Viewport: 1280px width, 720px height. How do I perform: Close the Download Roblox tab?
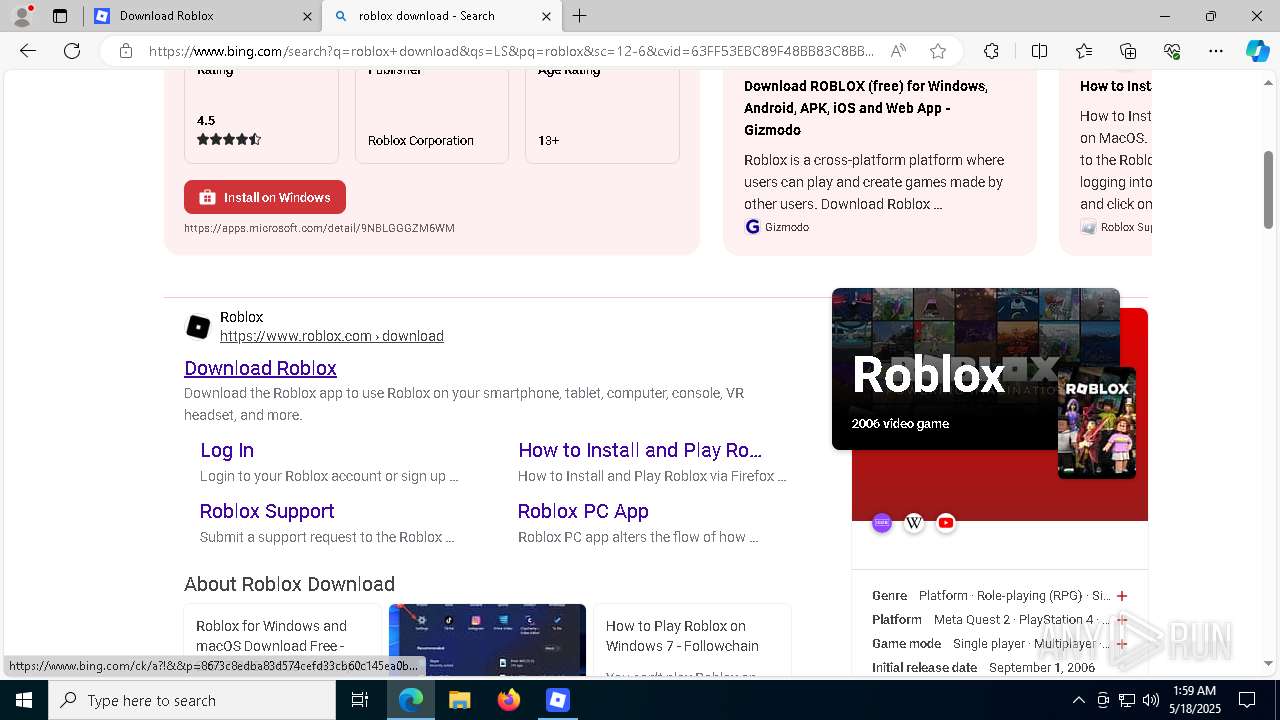pos(307,16)
